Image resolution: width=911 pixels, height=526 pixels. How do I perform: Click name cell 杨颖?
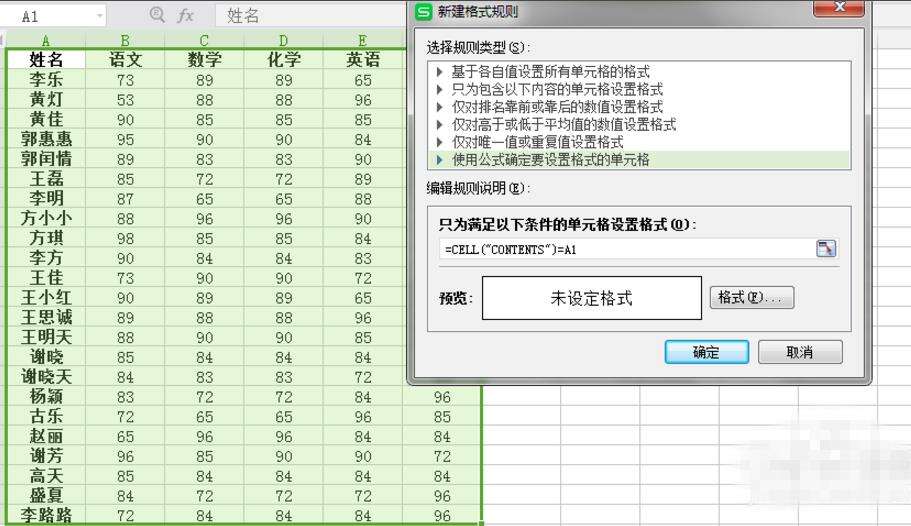click(46, 396)
